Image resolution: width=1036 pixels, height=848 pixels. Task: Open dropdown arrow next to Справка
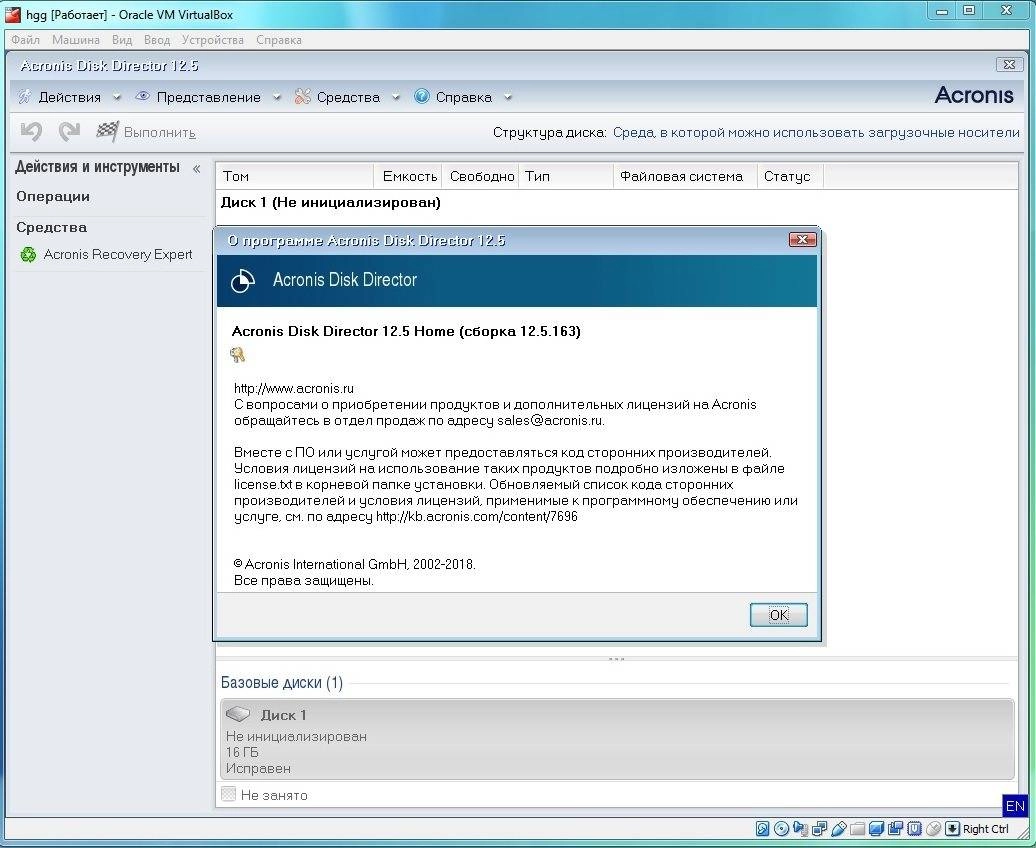[507, 98]
